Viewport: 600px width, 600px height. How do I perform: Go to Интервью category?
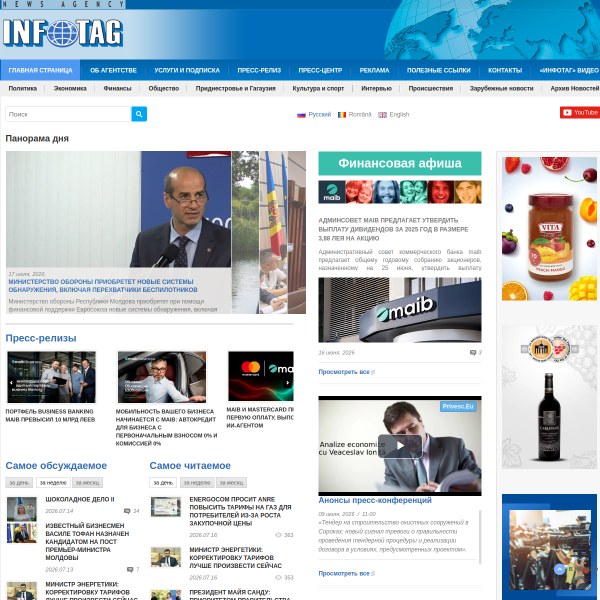(x=377, y=88)
